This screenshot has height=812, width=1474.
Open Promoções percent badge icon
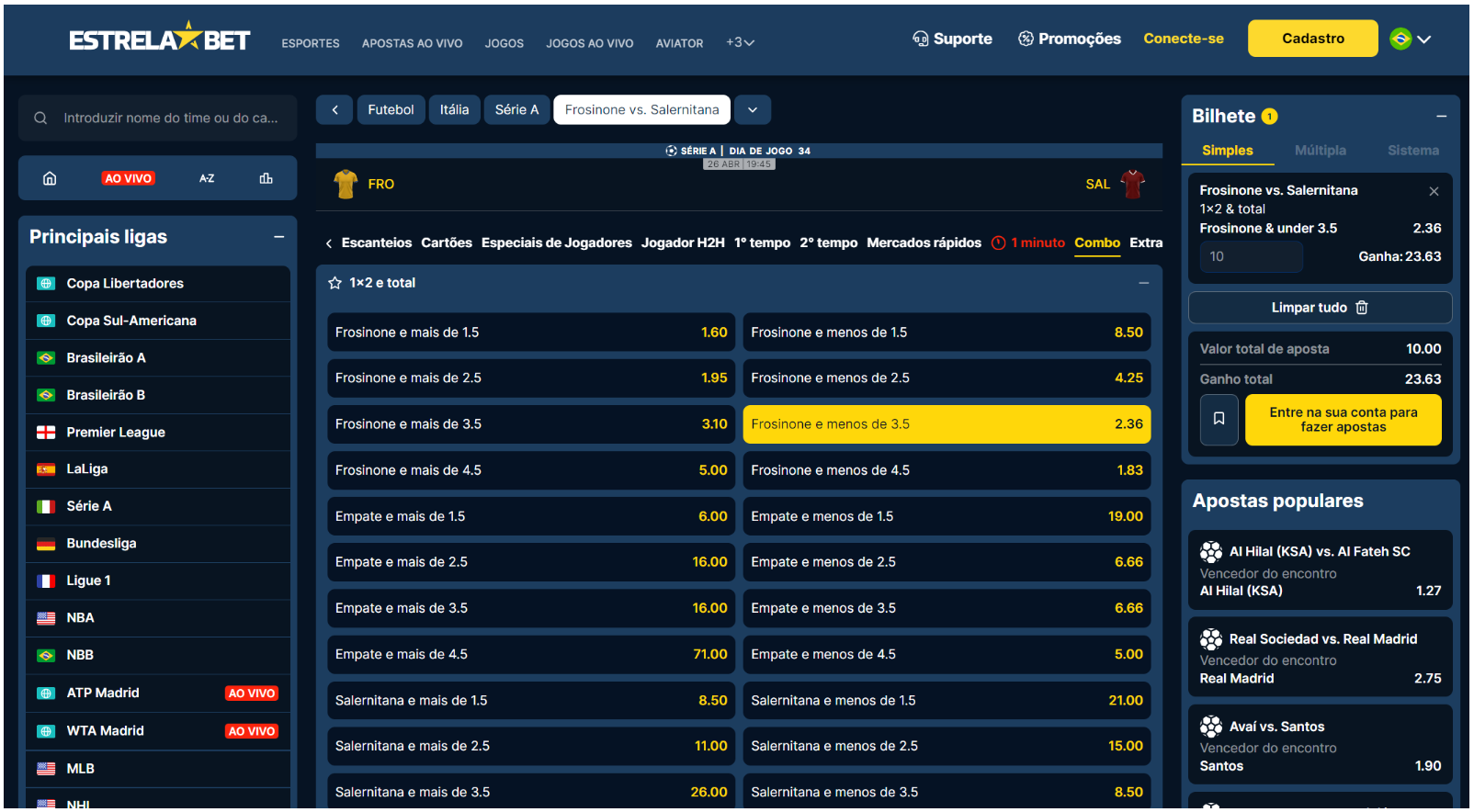click(x=1026, y=39)
